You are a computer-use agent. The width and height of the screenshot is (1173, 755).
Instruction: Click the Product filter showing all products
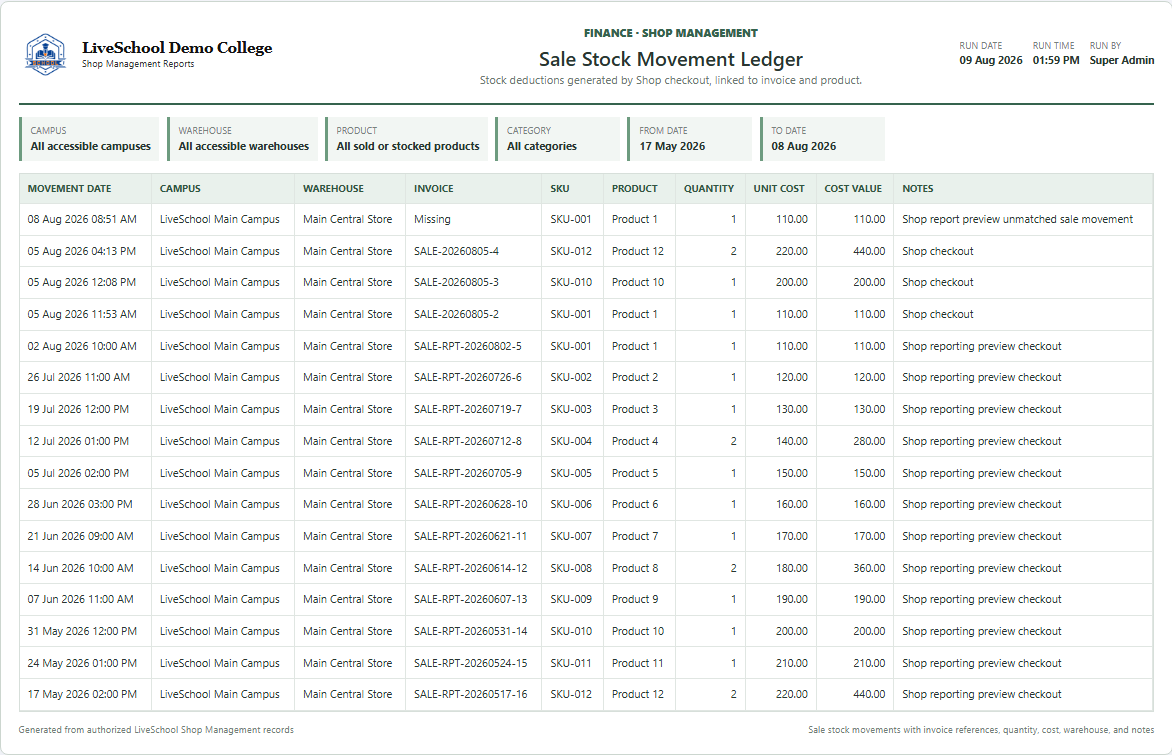click(406, 138)
